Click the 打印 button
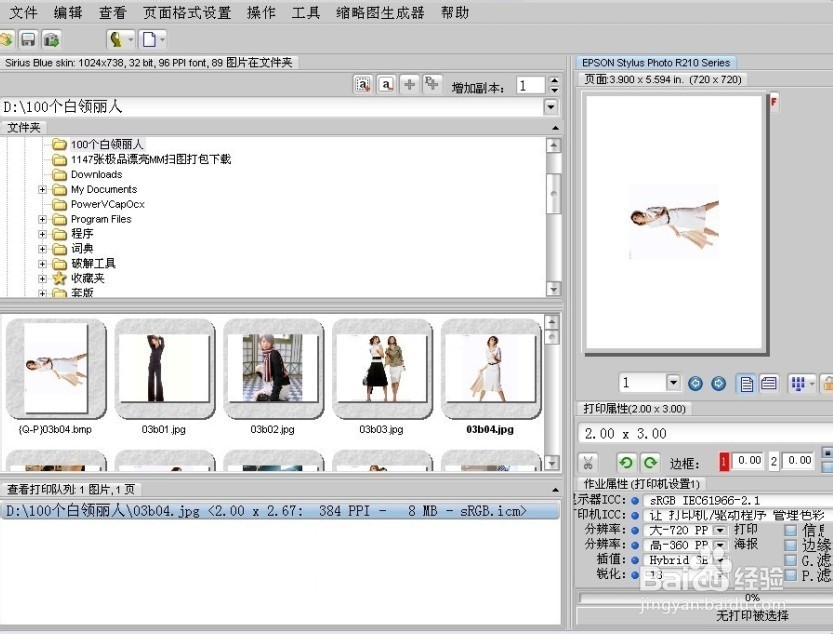The image size is (833, 634). (748, 528)
